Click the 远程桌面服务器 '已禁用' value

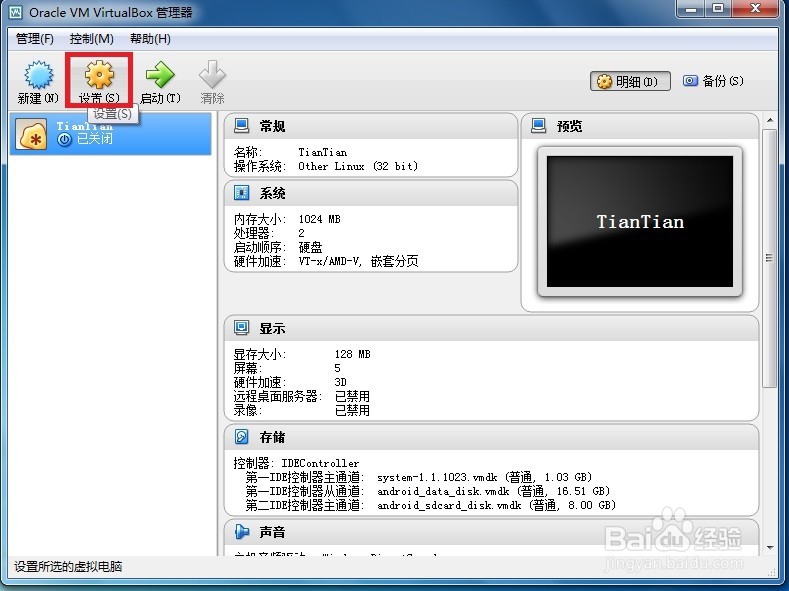point(352,396)
